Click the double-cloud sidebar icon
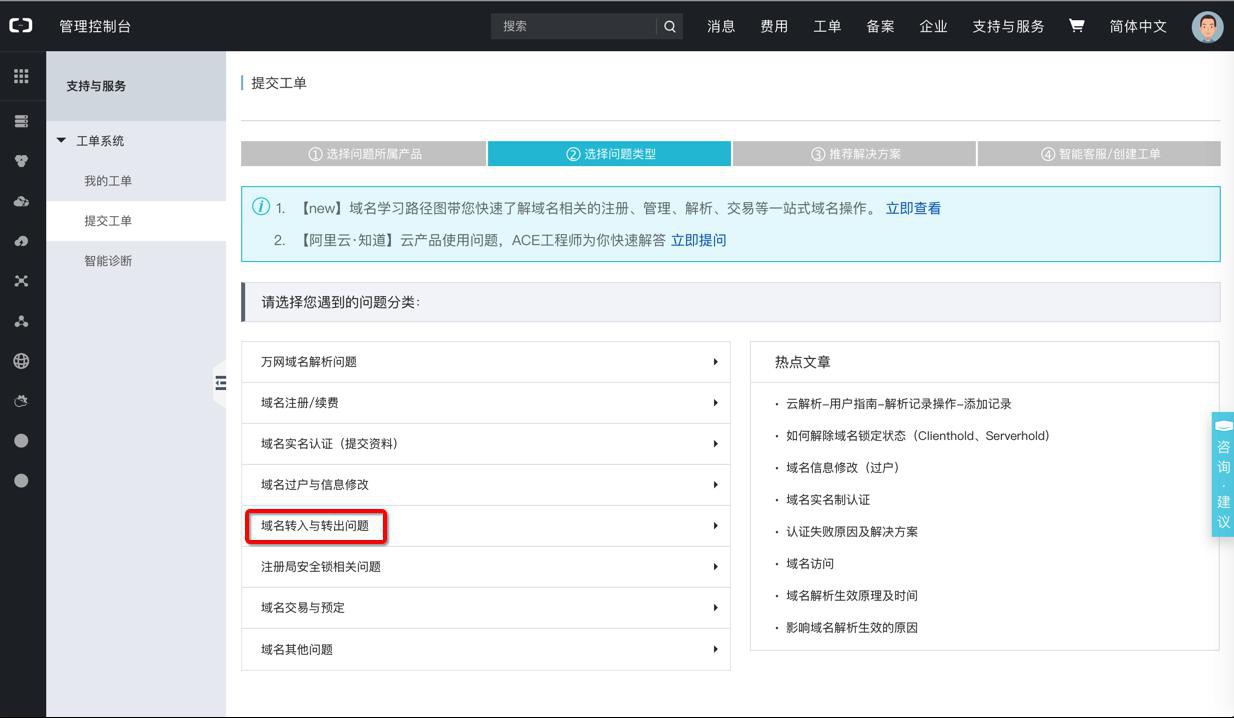The height and width of the screenshot is (718, 1234). tap(21, 201)
